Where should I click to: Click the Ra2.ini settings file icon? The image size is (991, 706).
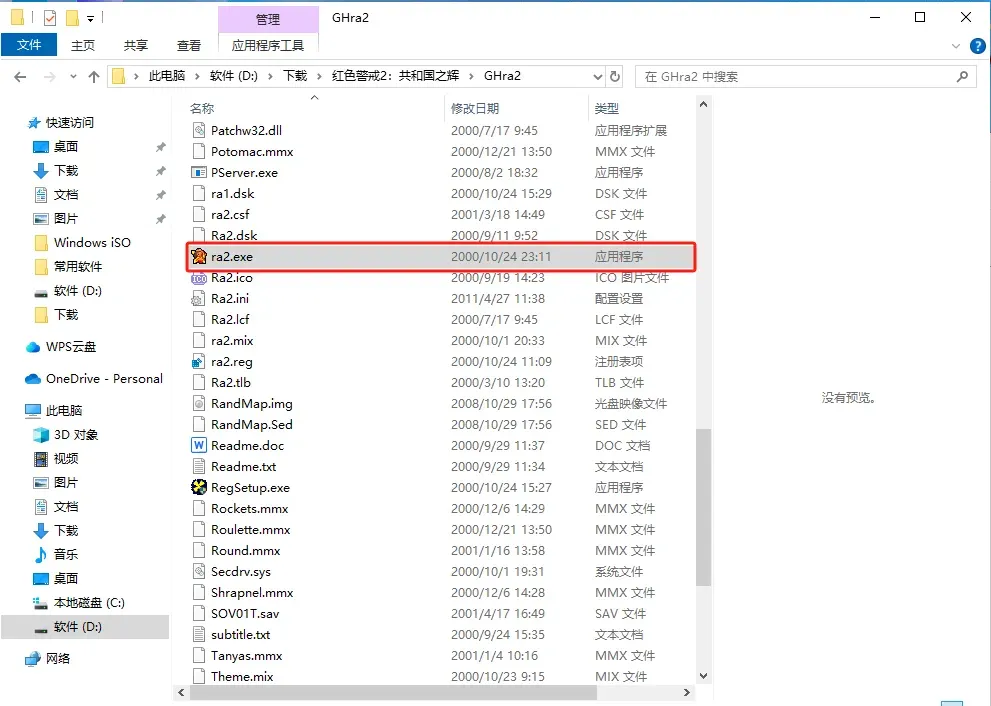coord(199,298)
